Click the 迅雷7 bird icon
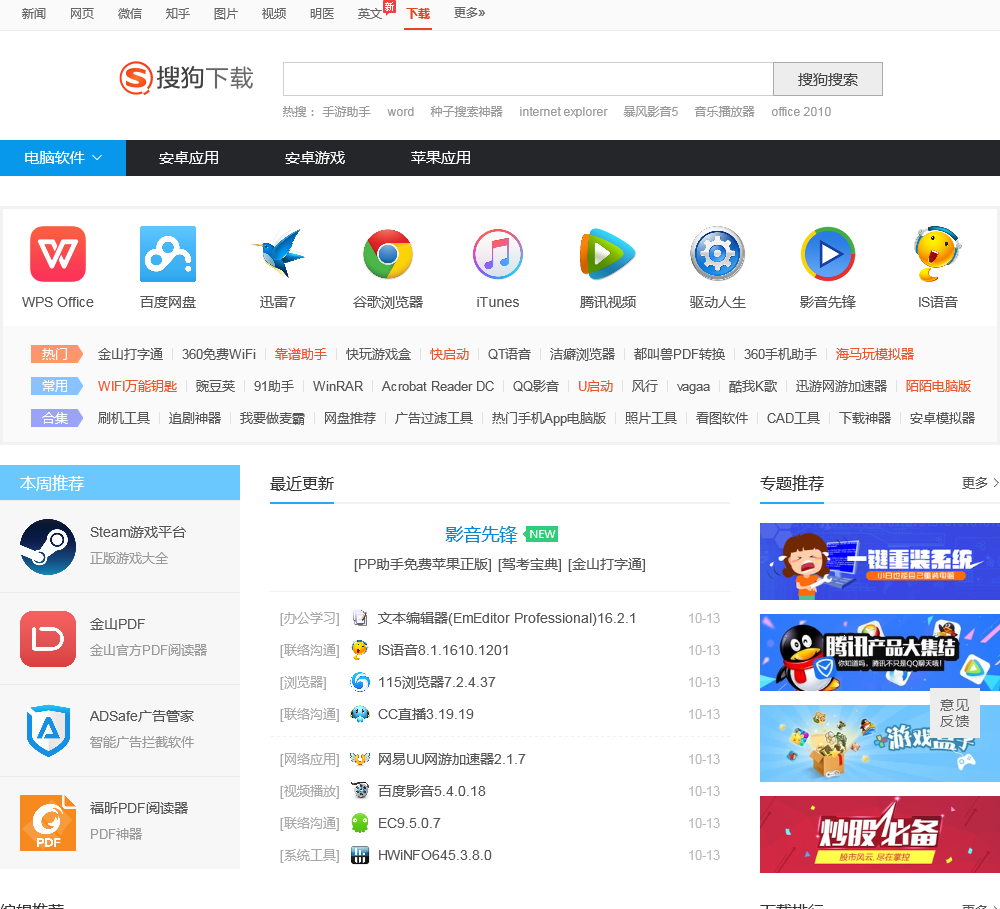Image resolution: width=1000 pixels, height=909 pixels. tap(278, 254)
